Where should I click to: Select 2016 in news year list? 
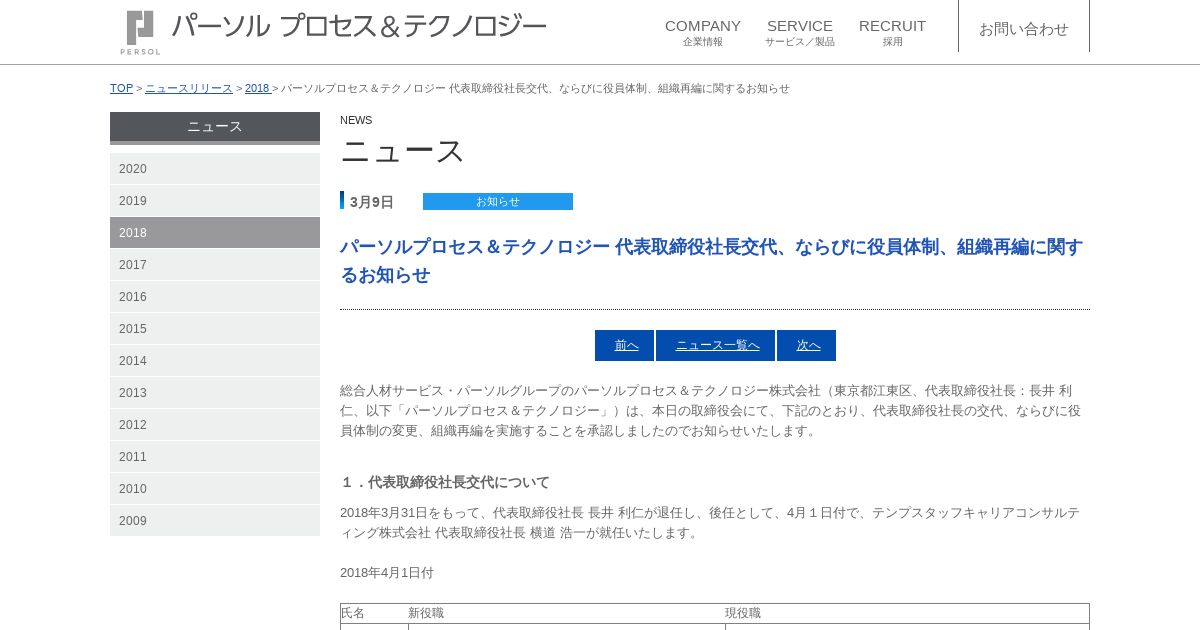215,297
